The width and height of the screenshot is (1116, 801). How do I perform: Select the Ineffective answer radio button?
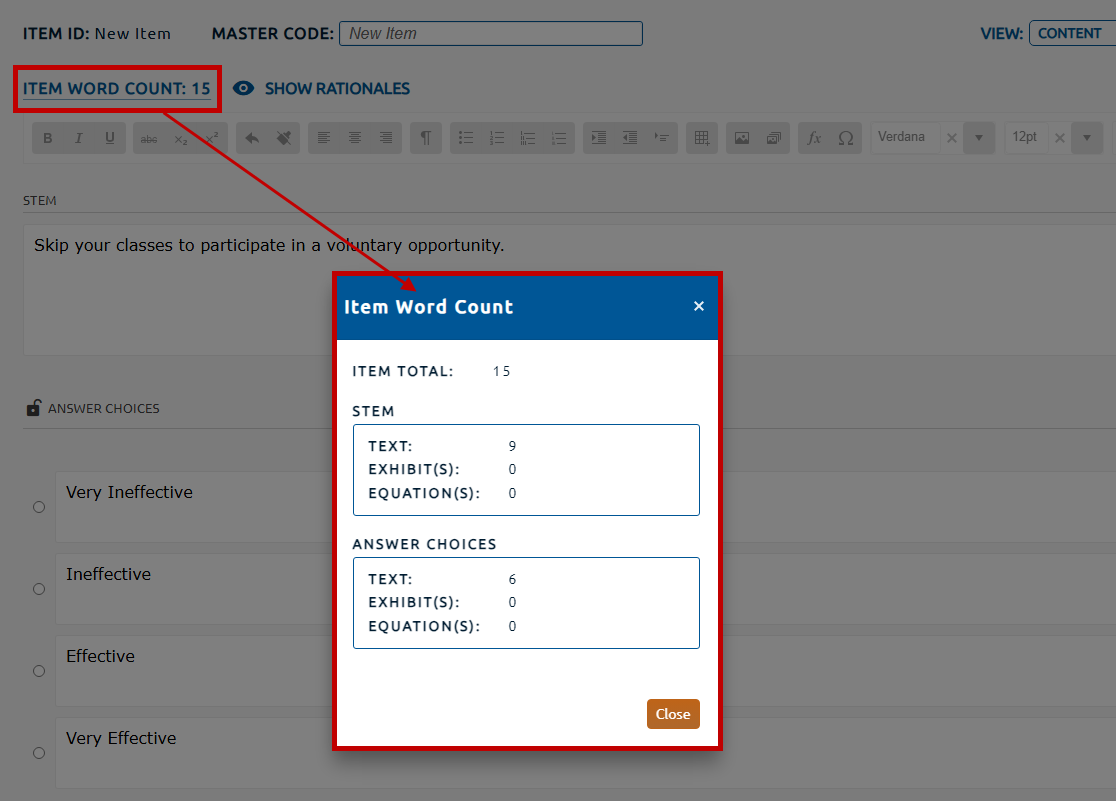39,589
